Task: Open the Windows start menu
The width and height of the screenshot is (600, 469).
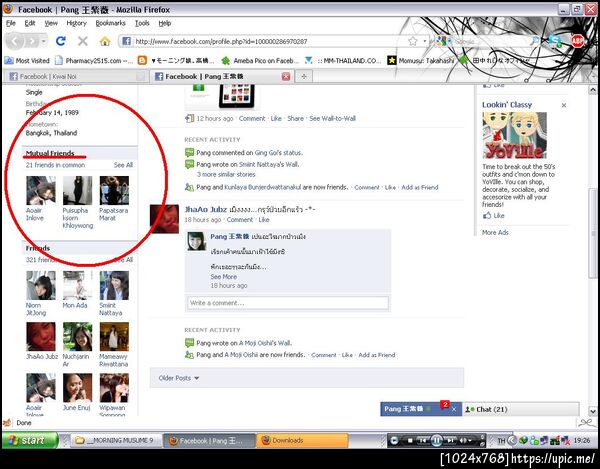Action: 30,440
